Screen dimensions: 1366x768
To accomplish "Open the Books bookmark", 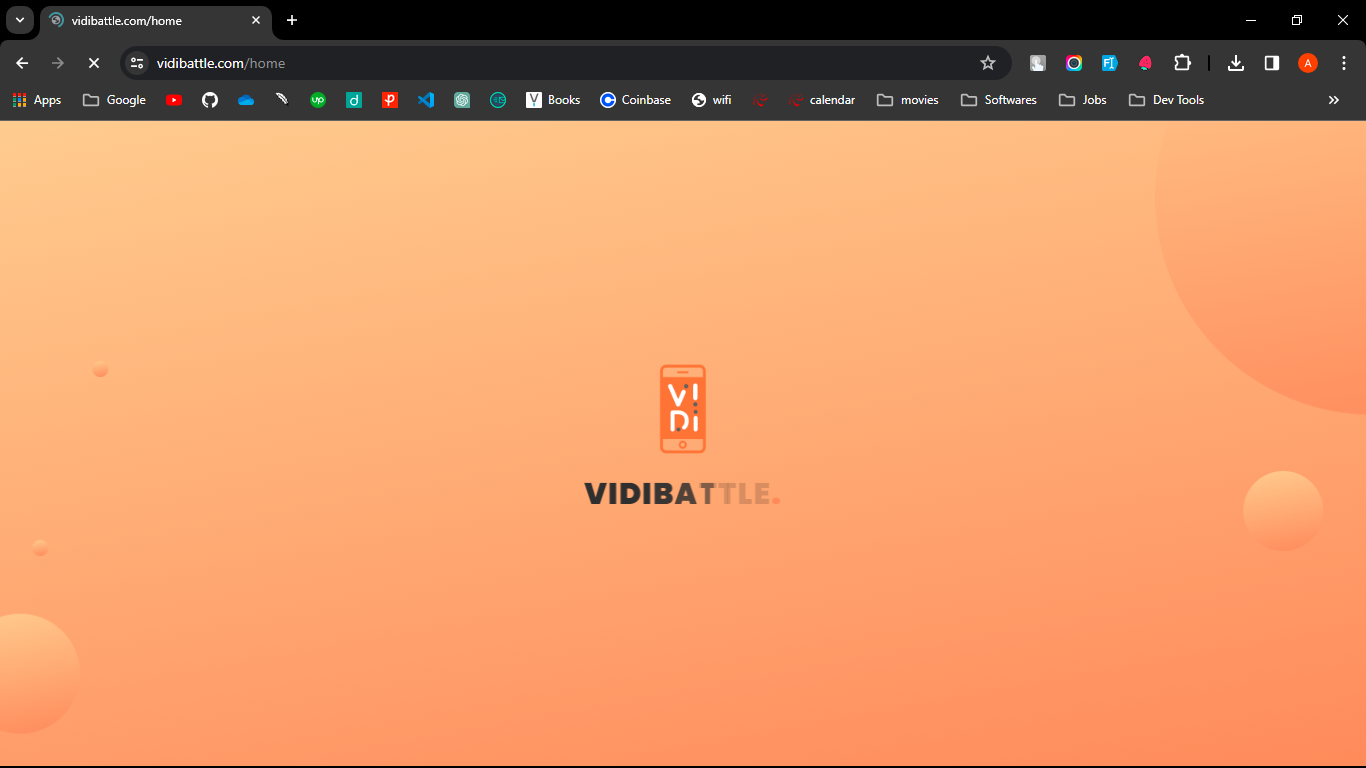I will (x=553, y=100).
